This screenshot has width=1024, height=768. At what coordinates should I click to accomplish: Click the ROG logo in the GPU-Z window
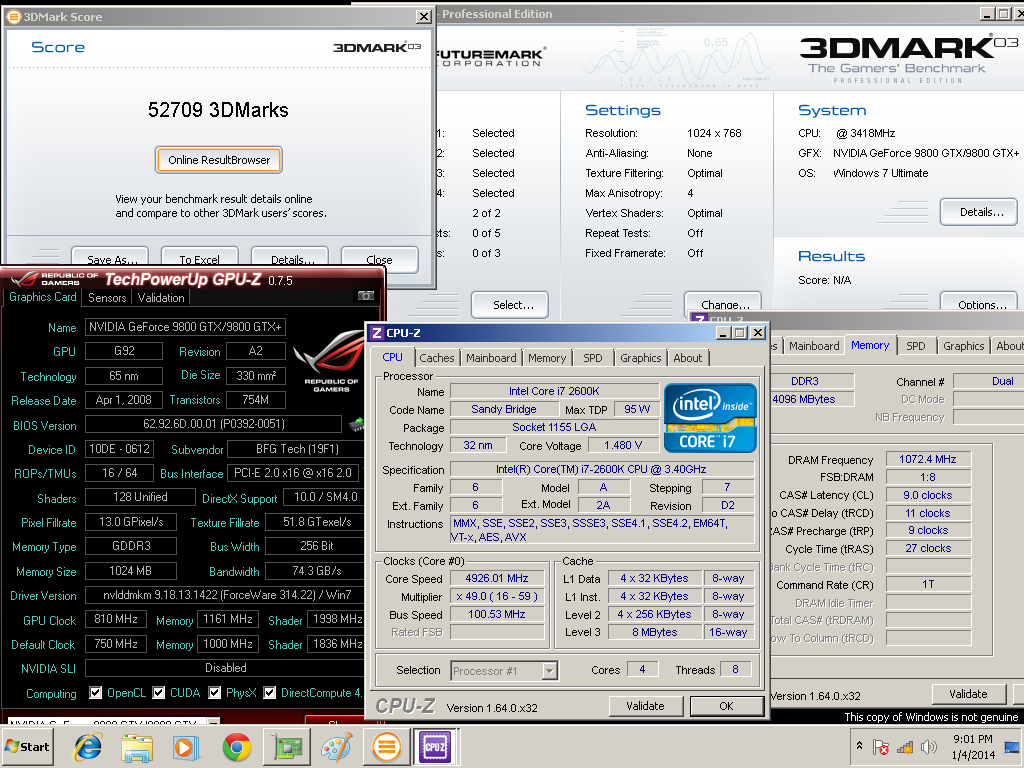click(328, 360)
